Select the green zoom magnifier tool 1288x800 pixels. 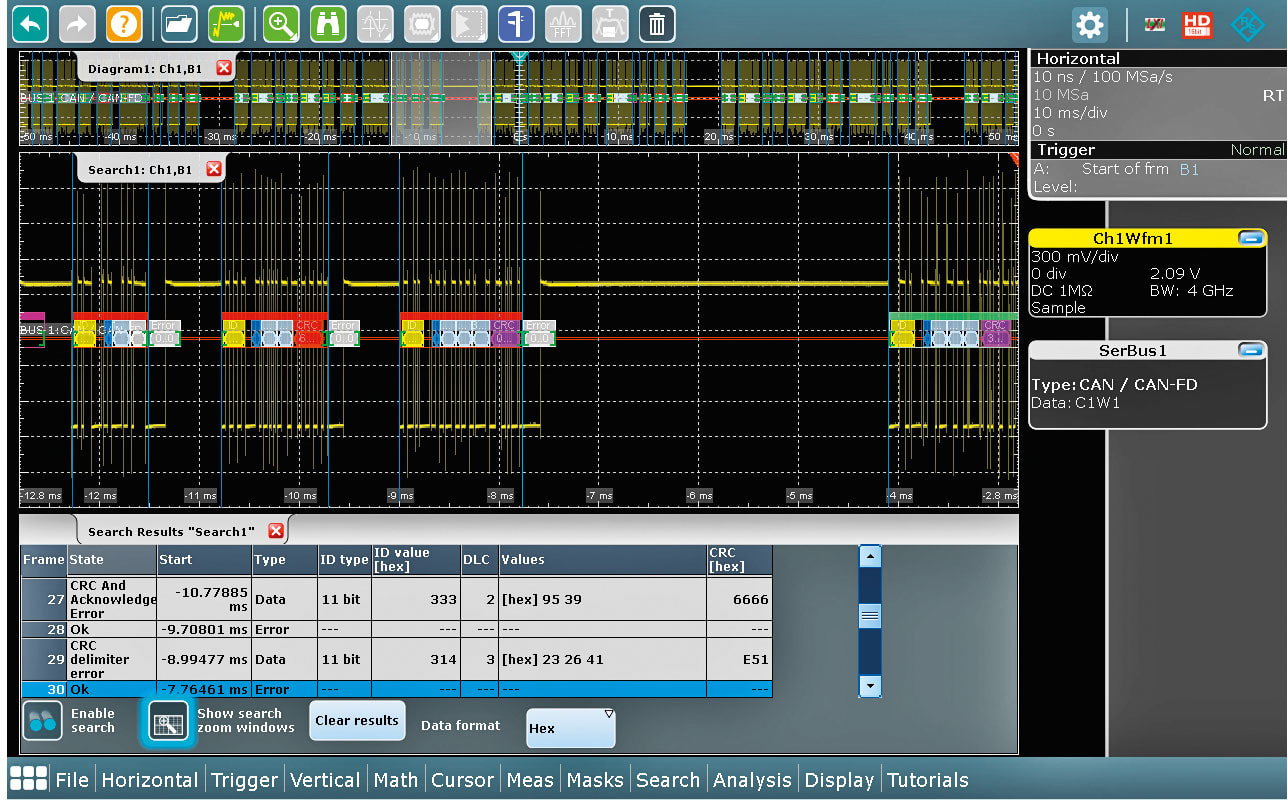click(x=281, y=23)
